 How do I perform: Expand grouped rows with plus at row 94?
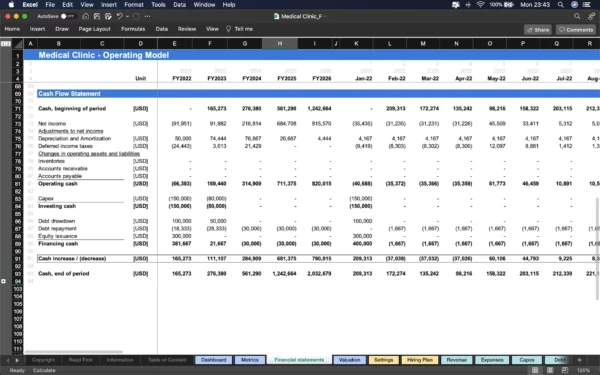click(x=3, y=281)
